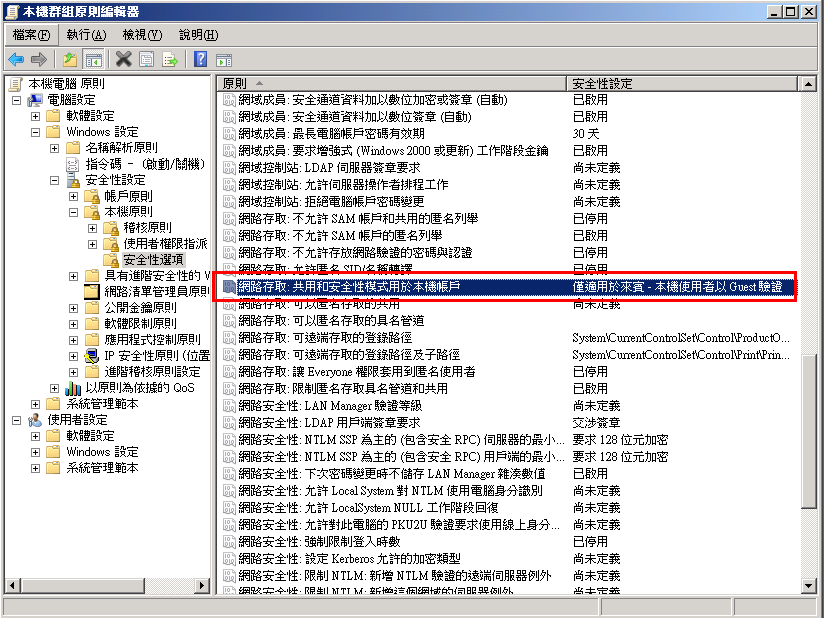Click the tree pane horizontal scrollbar thumb
Screen dimensions: 824x618
tap(83, 585)
